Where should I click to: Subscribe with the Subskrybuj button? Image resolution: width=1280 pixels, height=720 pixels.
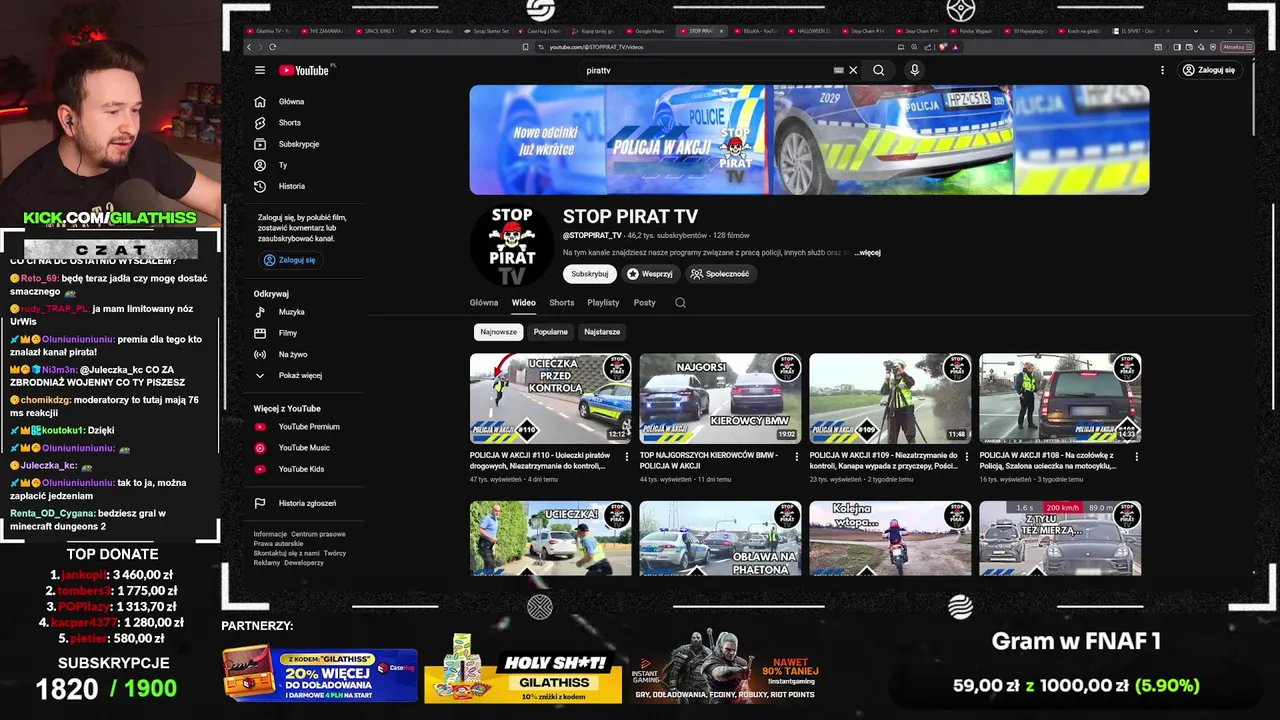point(590,274)
